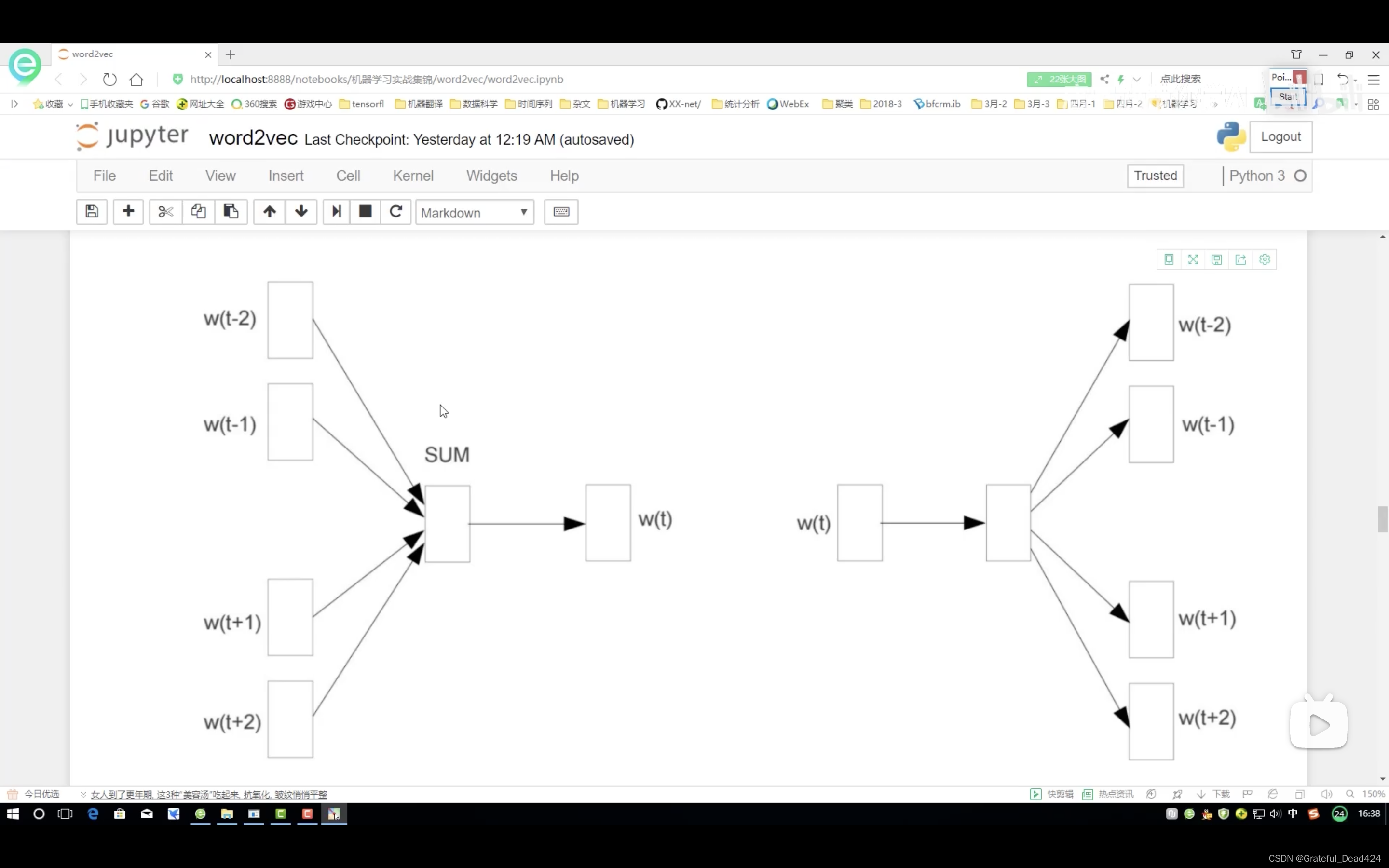Restart the kernel with the refresh icon
Image resolution: width=1389 pixels, height=868 pixels.
pos(395,211)
